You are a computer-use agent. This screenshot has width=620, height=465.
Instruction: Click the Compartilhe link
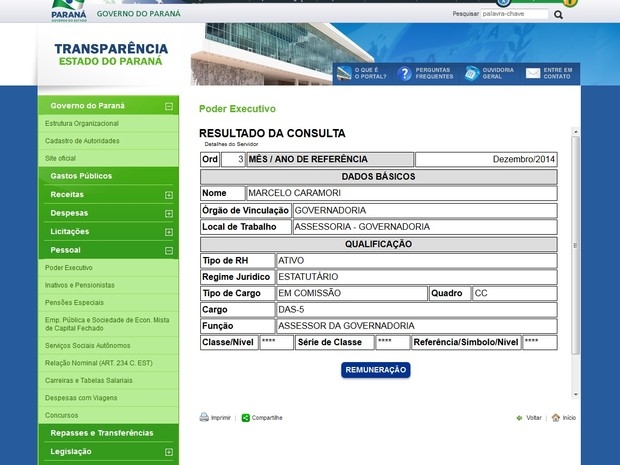tap(267, 418)
